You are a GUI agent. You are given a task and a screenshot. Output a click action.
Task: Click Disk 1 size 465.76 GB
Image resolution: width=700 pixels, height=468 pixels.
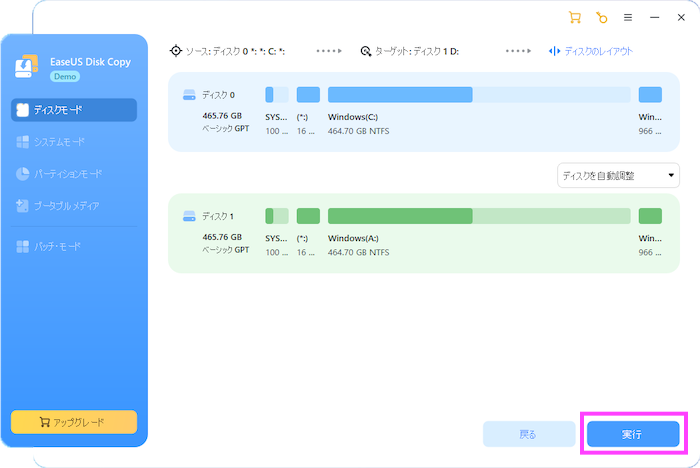pos(222,237)
